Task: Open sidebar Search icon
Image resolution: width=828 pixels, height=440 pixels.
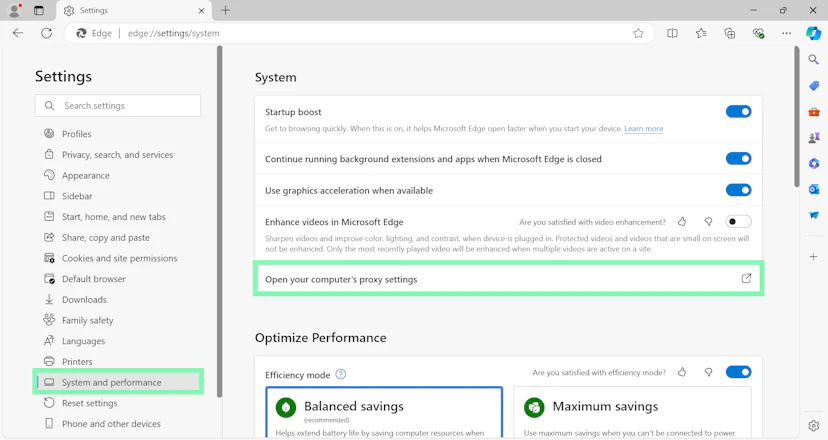Action: tap(814, 60)
